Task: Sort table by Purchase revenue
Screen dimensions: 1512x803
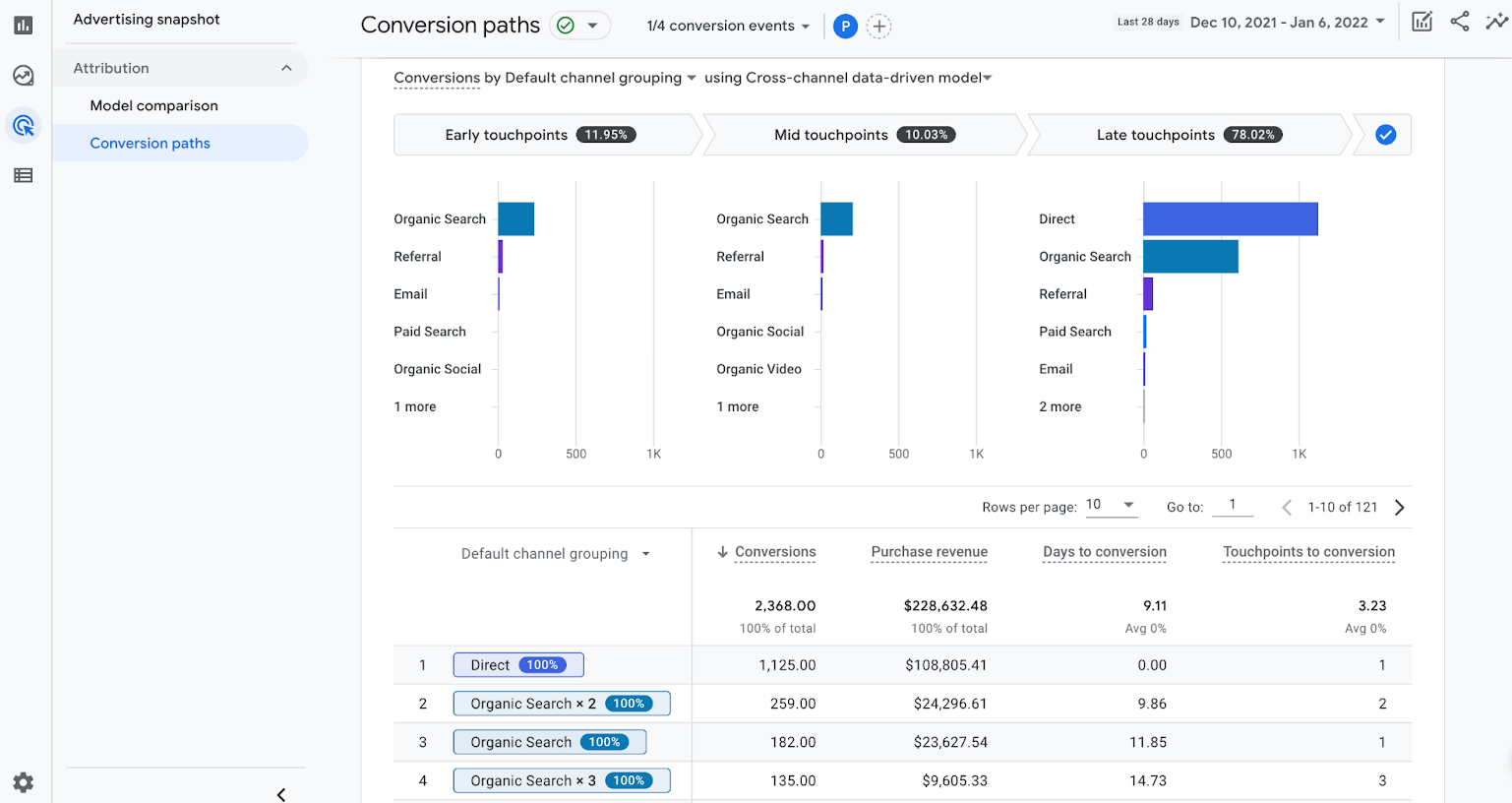Action: 928,552
